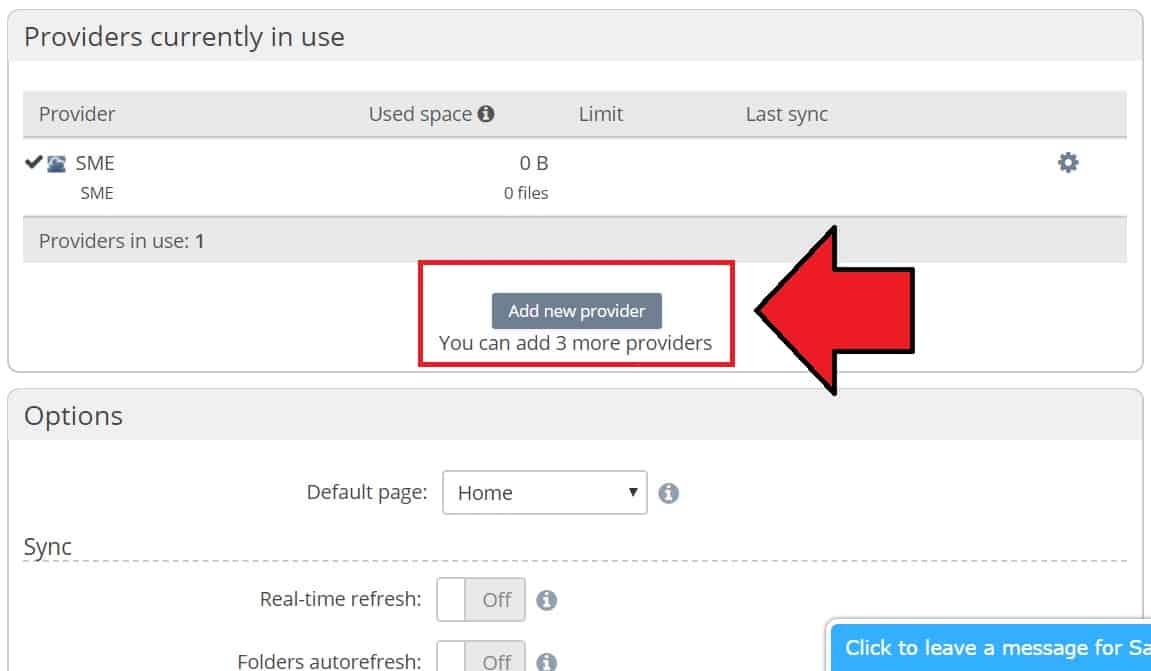Screen dimensions: 1151x671
Task: Click the Provider column header
Action: pos(77,114)
